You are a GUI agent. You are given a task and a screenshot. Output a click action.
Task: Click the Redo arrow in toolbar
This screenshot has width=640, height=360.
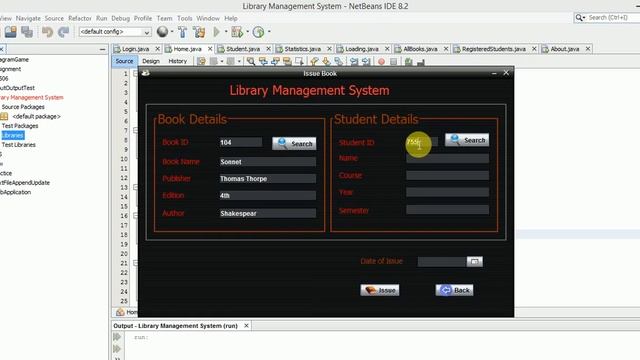pyautogui.click(x=64, y=32)
